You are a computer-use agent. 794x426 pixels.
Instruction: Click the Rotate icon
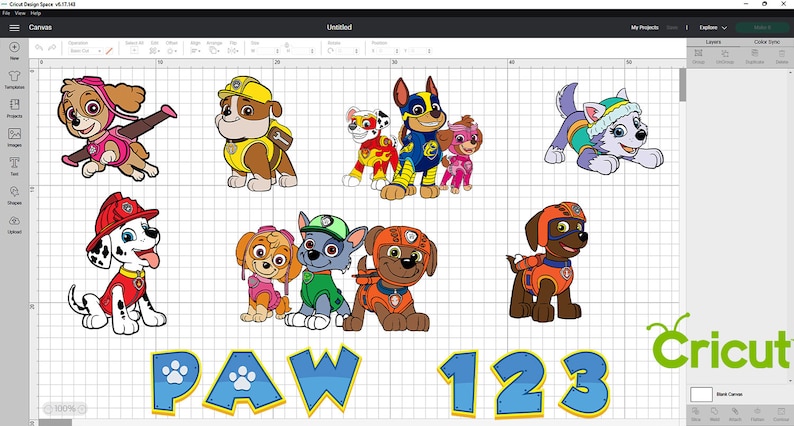pyautogui.click(x=331, y=51)
